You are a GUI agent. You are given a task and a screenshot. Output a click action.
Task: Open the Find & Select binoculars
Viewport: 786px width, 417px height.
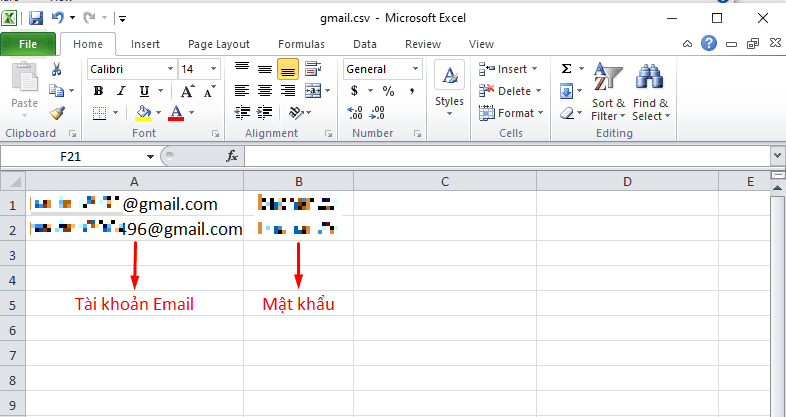point(650,92)
